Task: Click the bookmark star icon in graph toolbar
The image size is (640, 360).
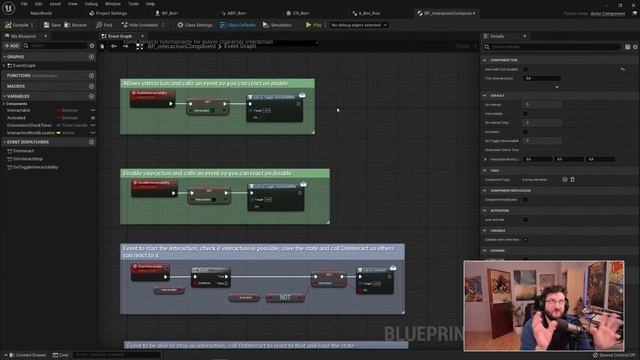Action: click(102, 47)
